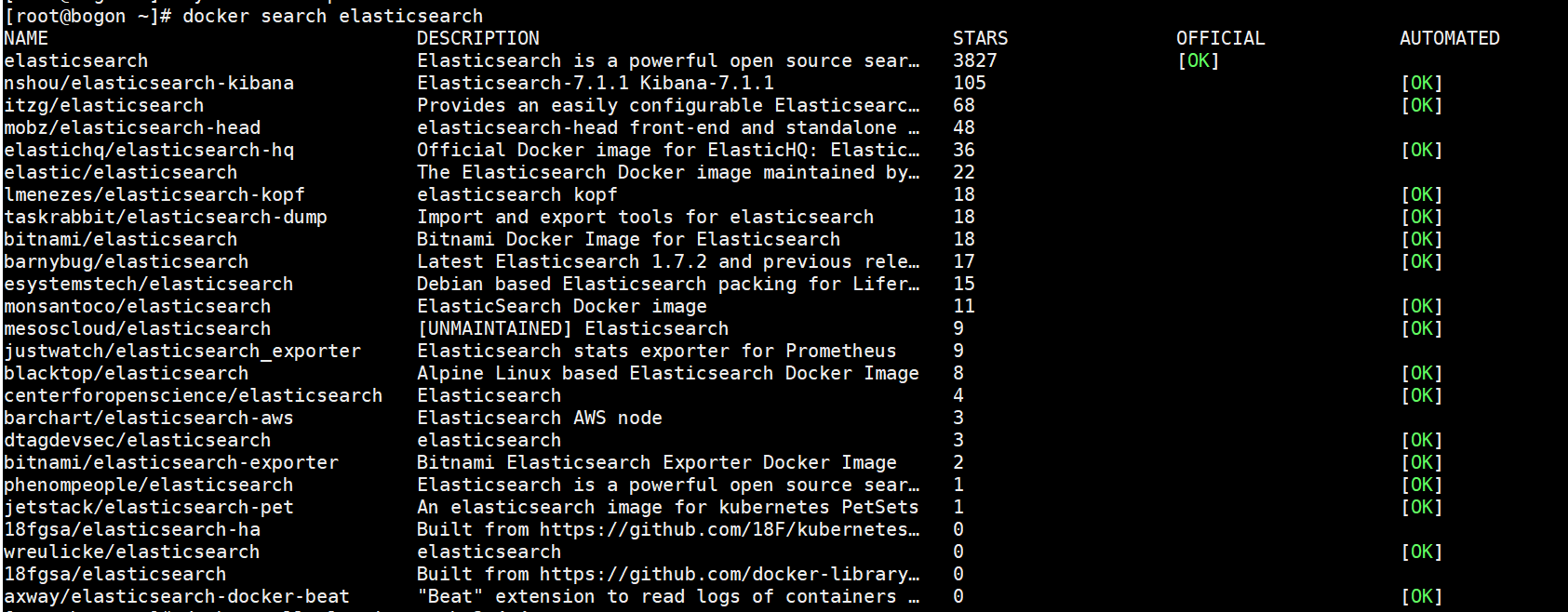Image resolution: width=1568 pixels, height=612 pixels.
Task: Click the star count 17
Action: [x=964, y=261]
